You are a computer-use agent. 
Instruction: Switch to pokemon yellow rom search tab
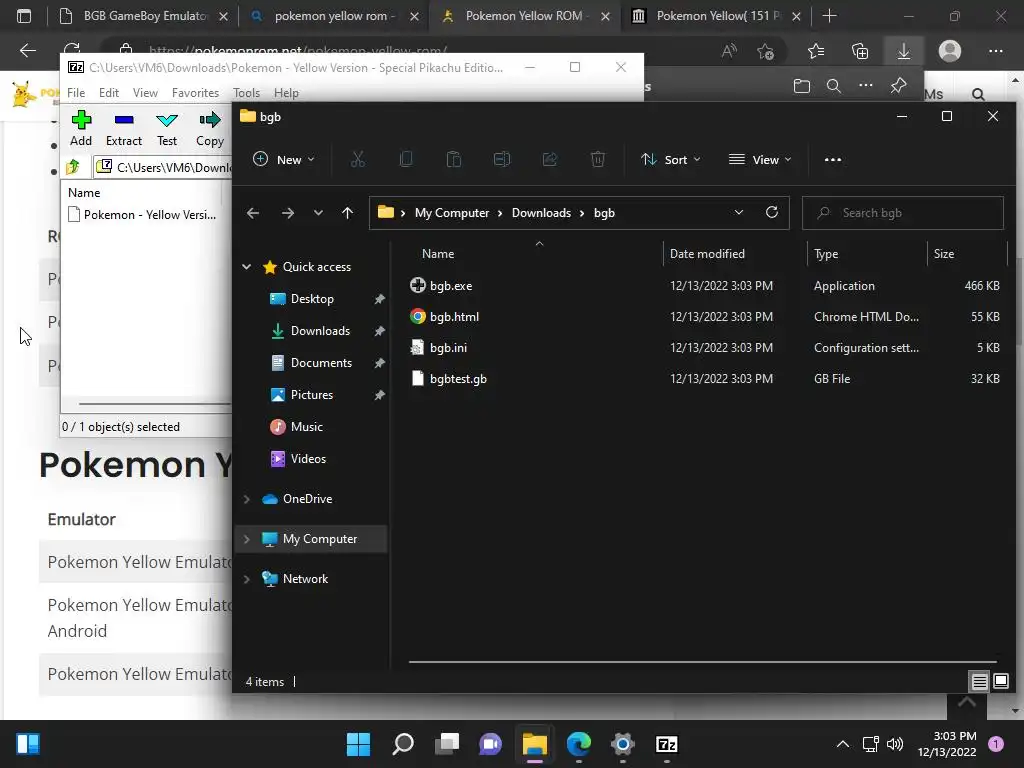tap(334, 16)
